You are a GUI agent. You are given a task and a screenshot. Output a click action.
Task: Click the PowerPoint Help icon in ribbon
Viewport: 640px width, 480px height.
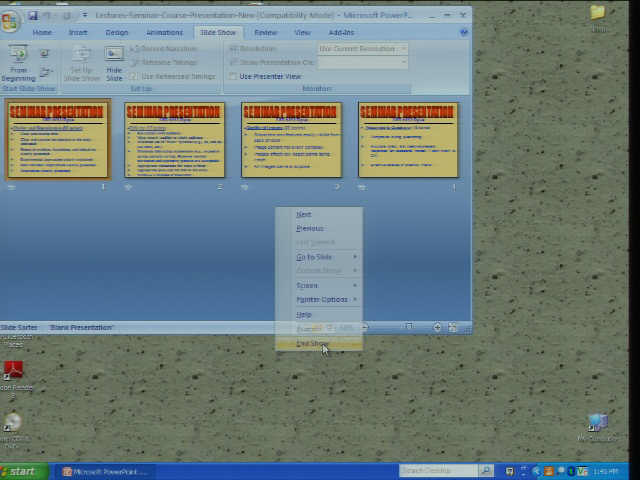click(463, 32)
